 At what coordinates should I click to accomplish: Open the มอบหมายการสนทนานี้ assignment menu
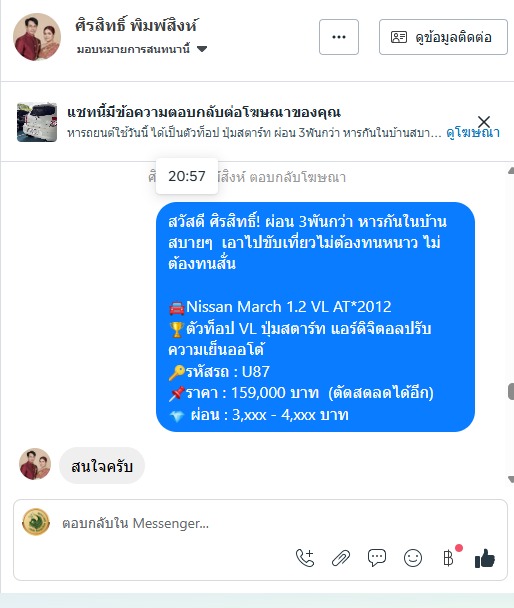(x=142, y=49)
